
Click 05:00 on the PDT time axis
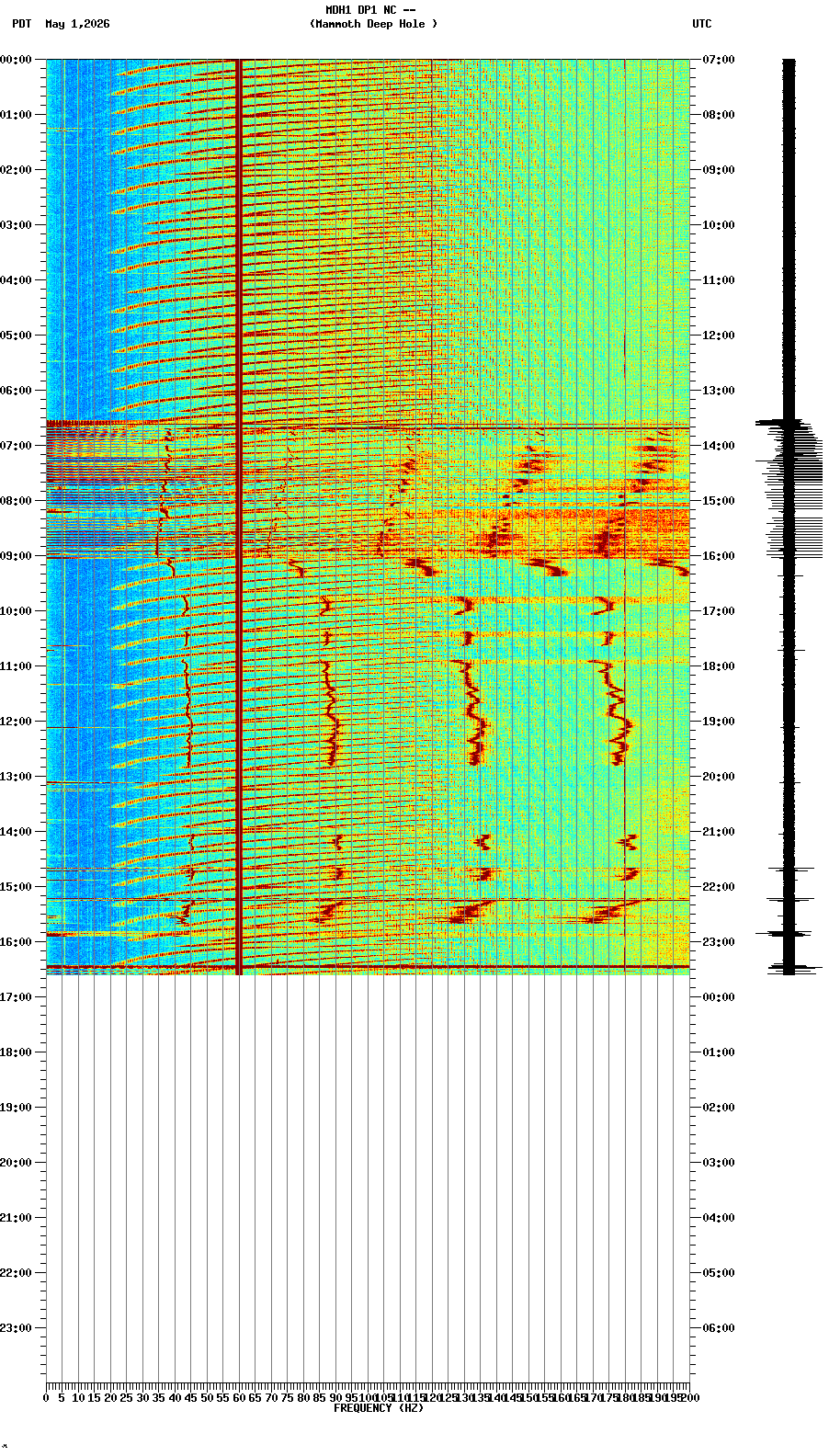tap(17, 336)
